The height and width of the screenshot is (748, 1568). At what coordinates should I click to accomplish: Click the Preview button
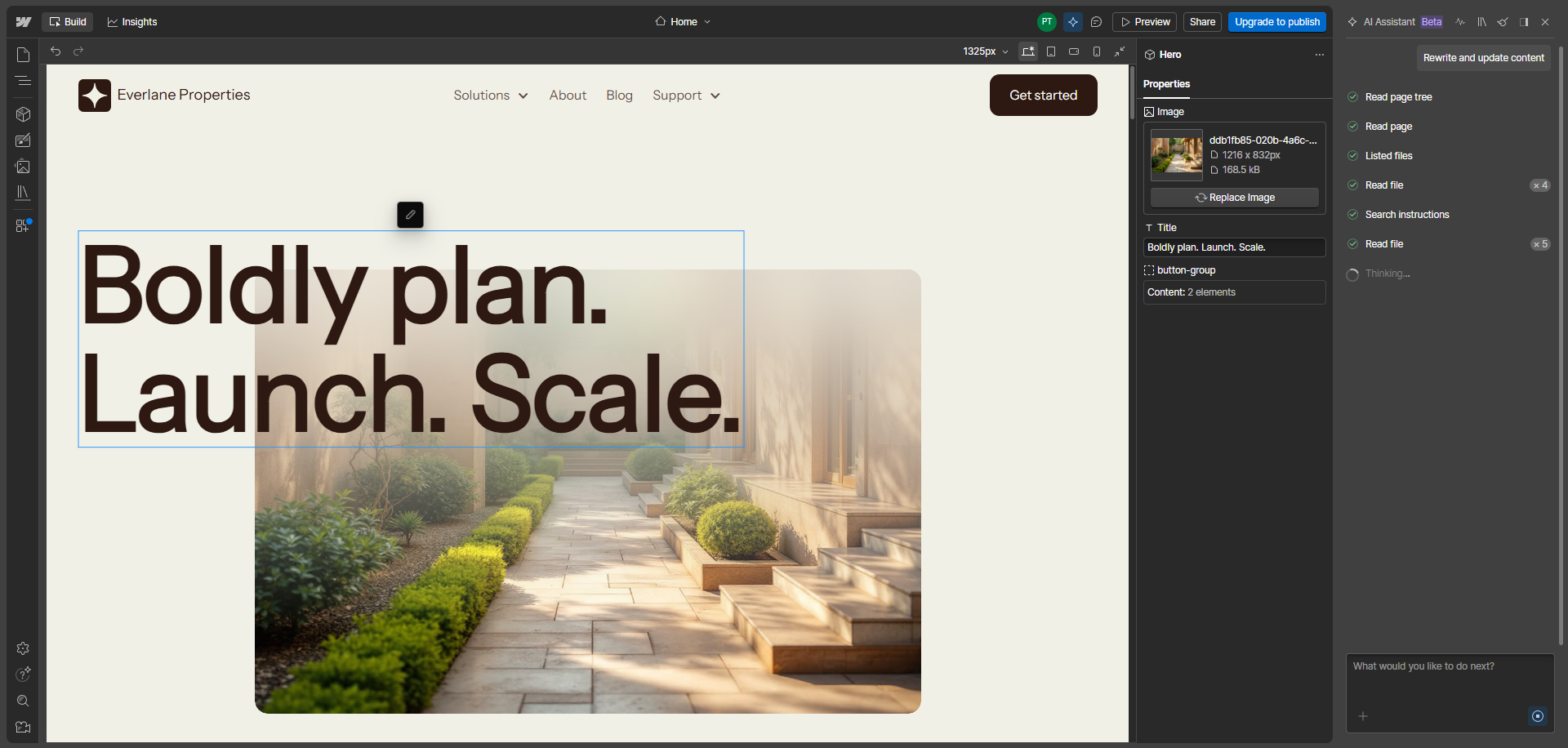click(x=1144, y=22)
